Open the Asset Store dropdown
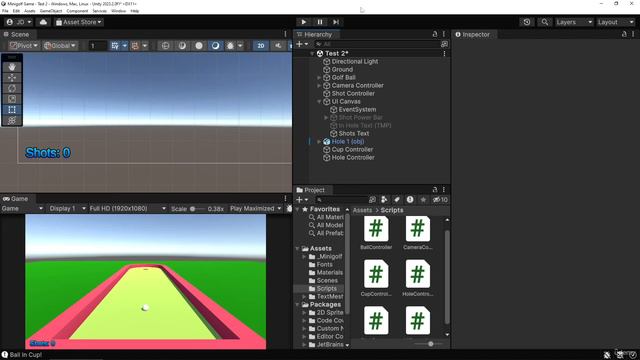The height and width of the screenshot is (360, 640). click(x=79, y=22)
